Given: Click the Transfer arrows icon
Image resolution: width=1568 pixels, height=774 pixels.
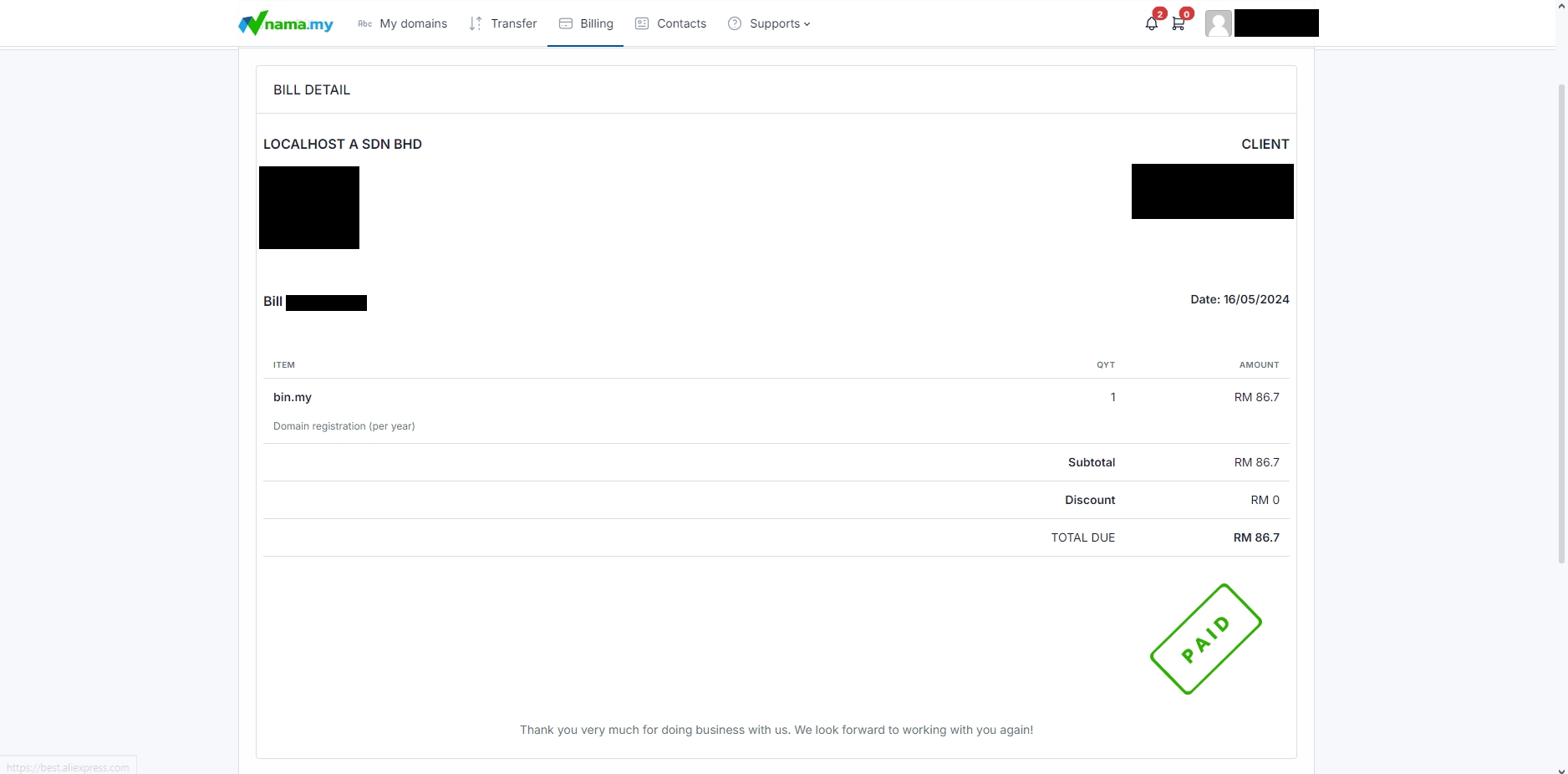Looking at the screenshot, I should (476, 23).
